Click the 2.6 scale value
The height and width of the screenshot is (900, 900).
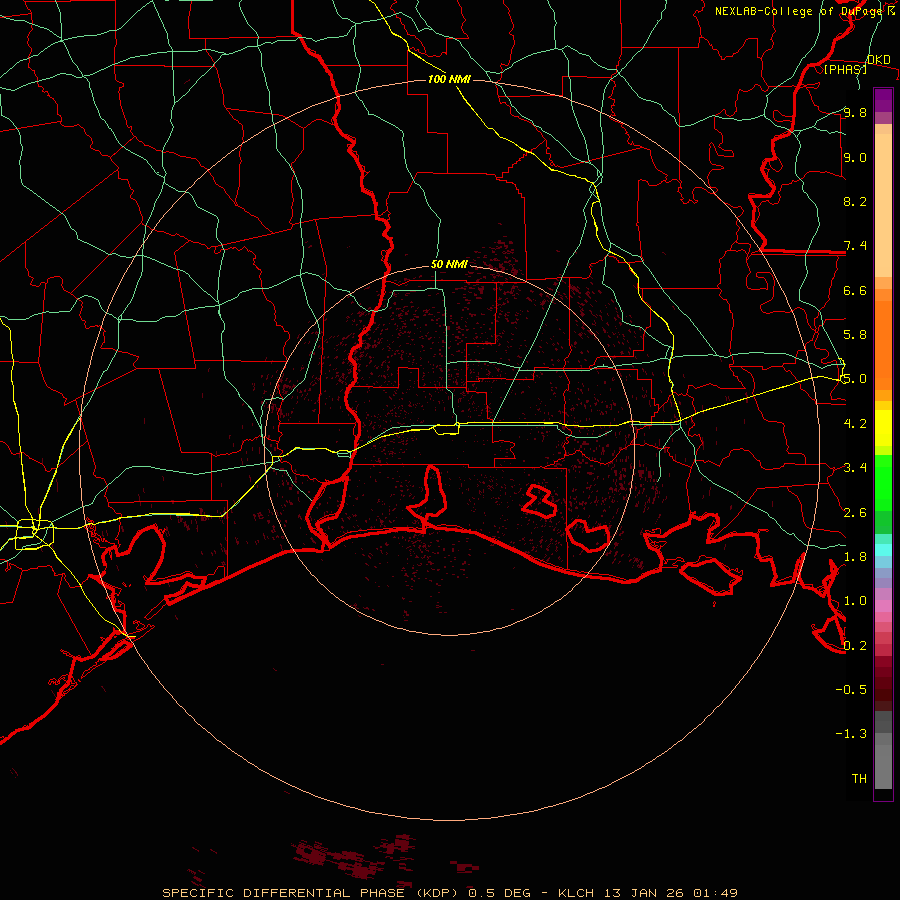coord(855,513)
